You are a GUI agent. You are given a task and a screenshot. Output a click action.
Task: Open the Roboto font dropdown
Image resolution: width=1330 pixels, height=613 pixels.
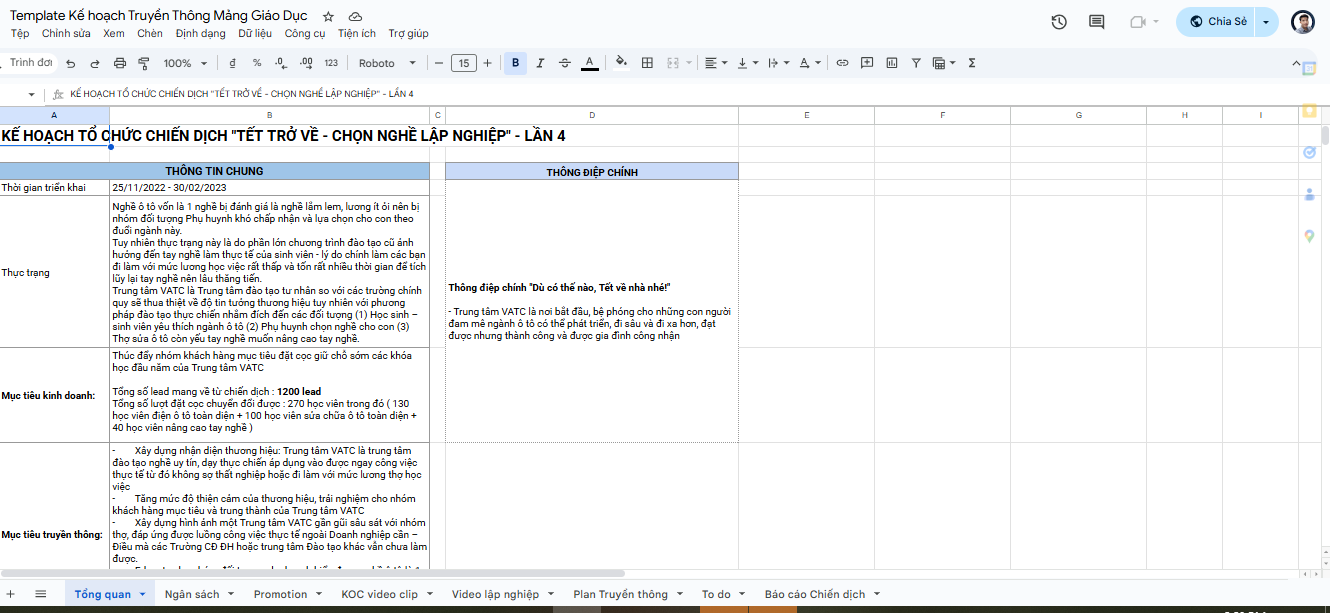tap(386, 63)
